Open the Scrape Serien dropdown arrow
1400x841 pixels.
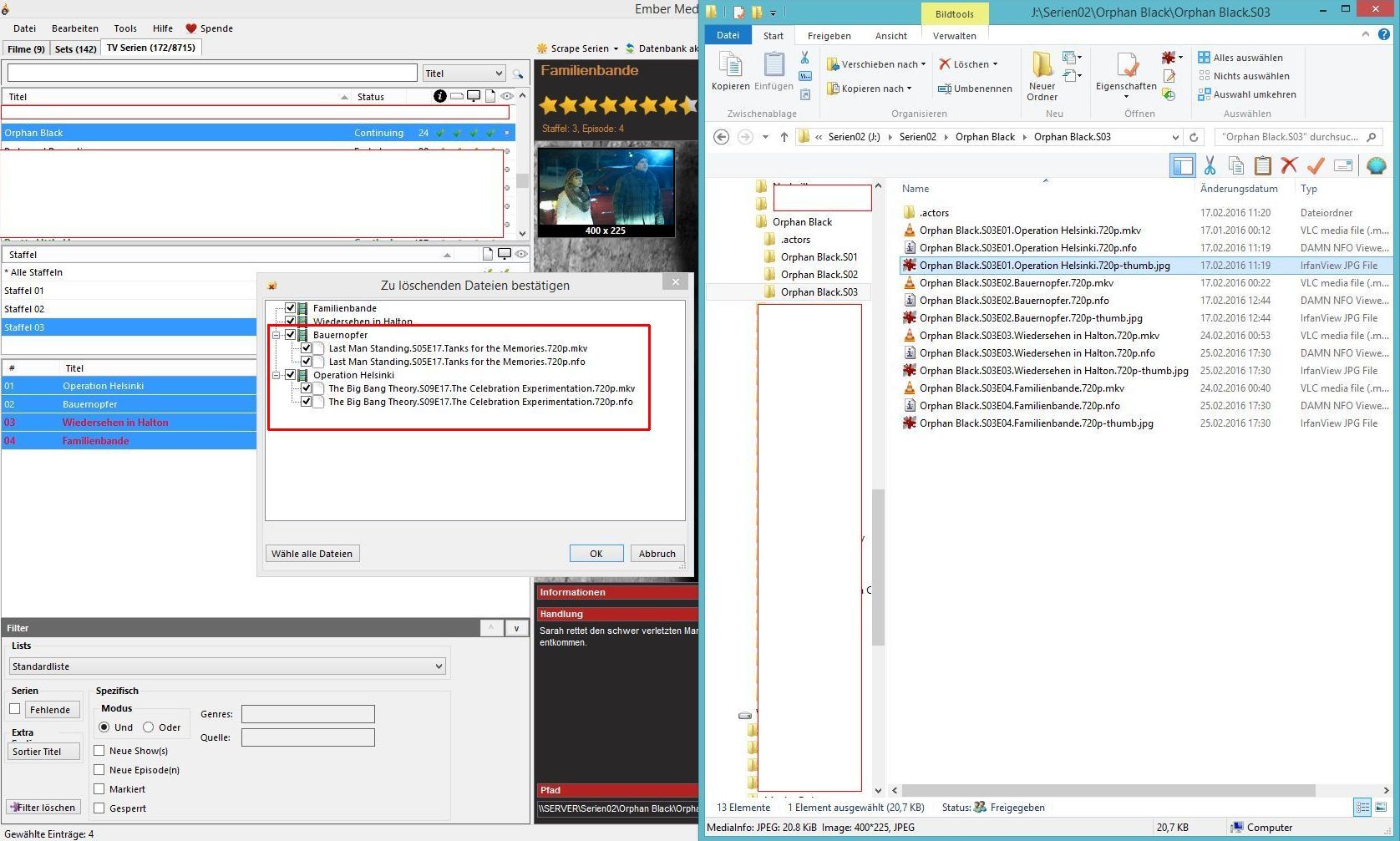(x=616, y=48)
